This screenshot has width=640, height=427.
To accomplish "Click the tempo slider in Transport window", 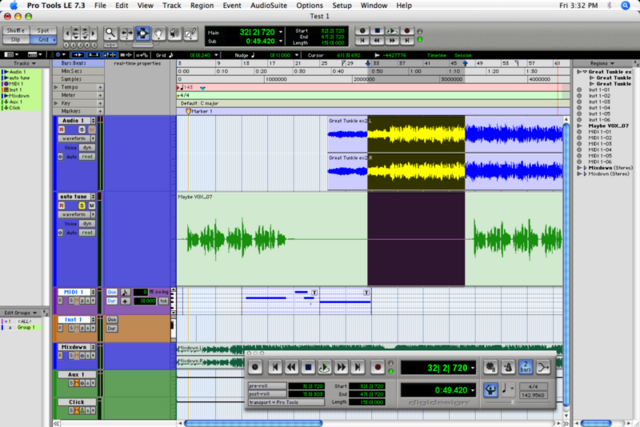I will (x=513, y=402).
